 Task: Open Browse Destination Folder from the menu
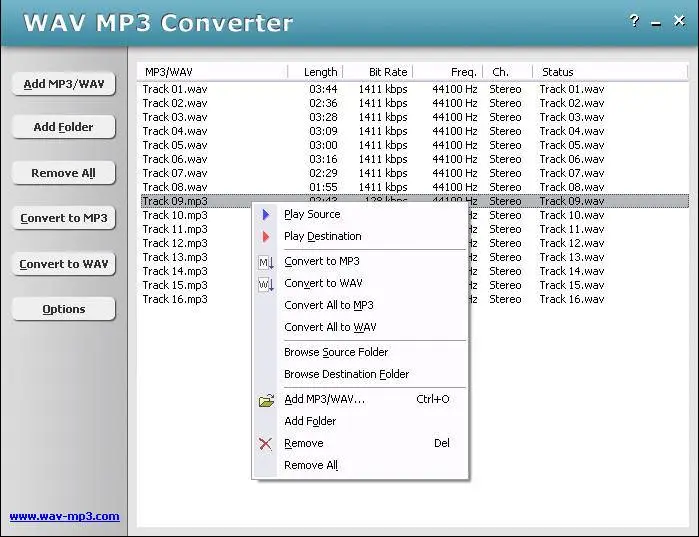click(x=360, y=374)
